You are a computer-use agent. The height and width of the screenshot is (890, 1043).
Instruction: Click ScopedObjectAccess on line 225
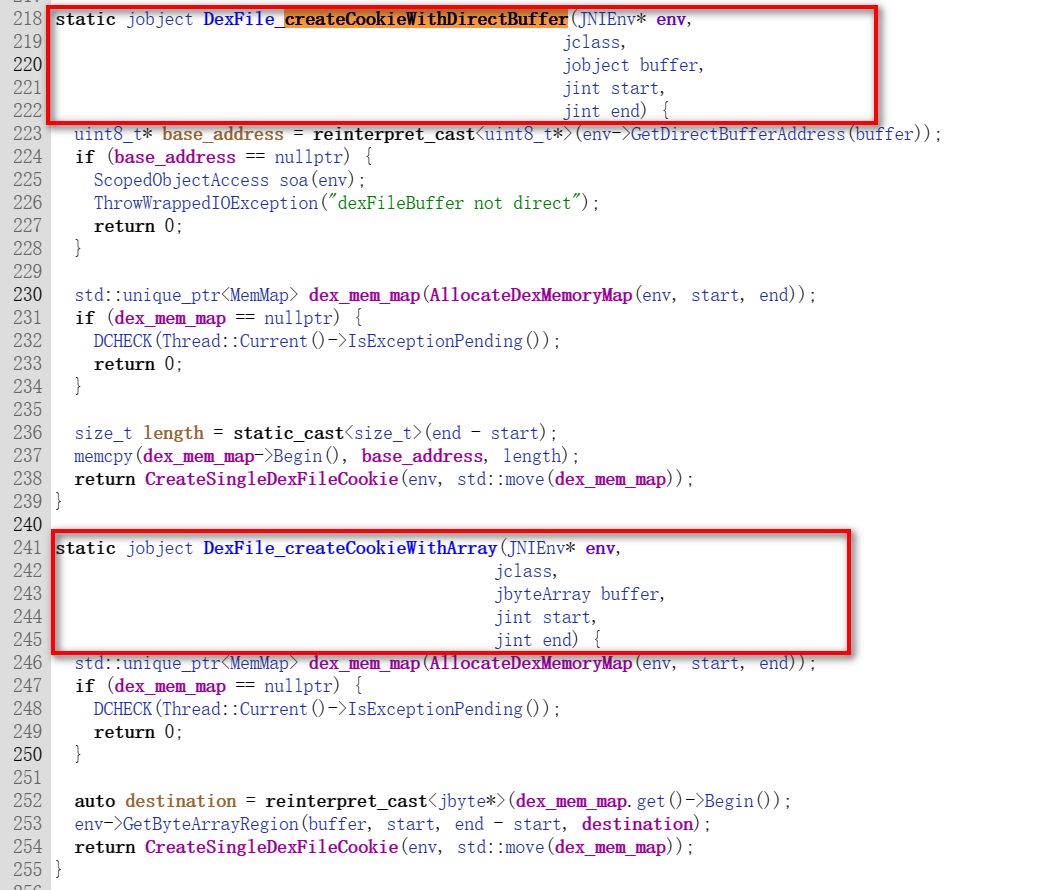182,180
